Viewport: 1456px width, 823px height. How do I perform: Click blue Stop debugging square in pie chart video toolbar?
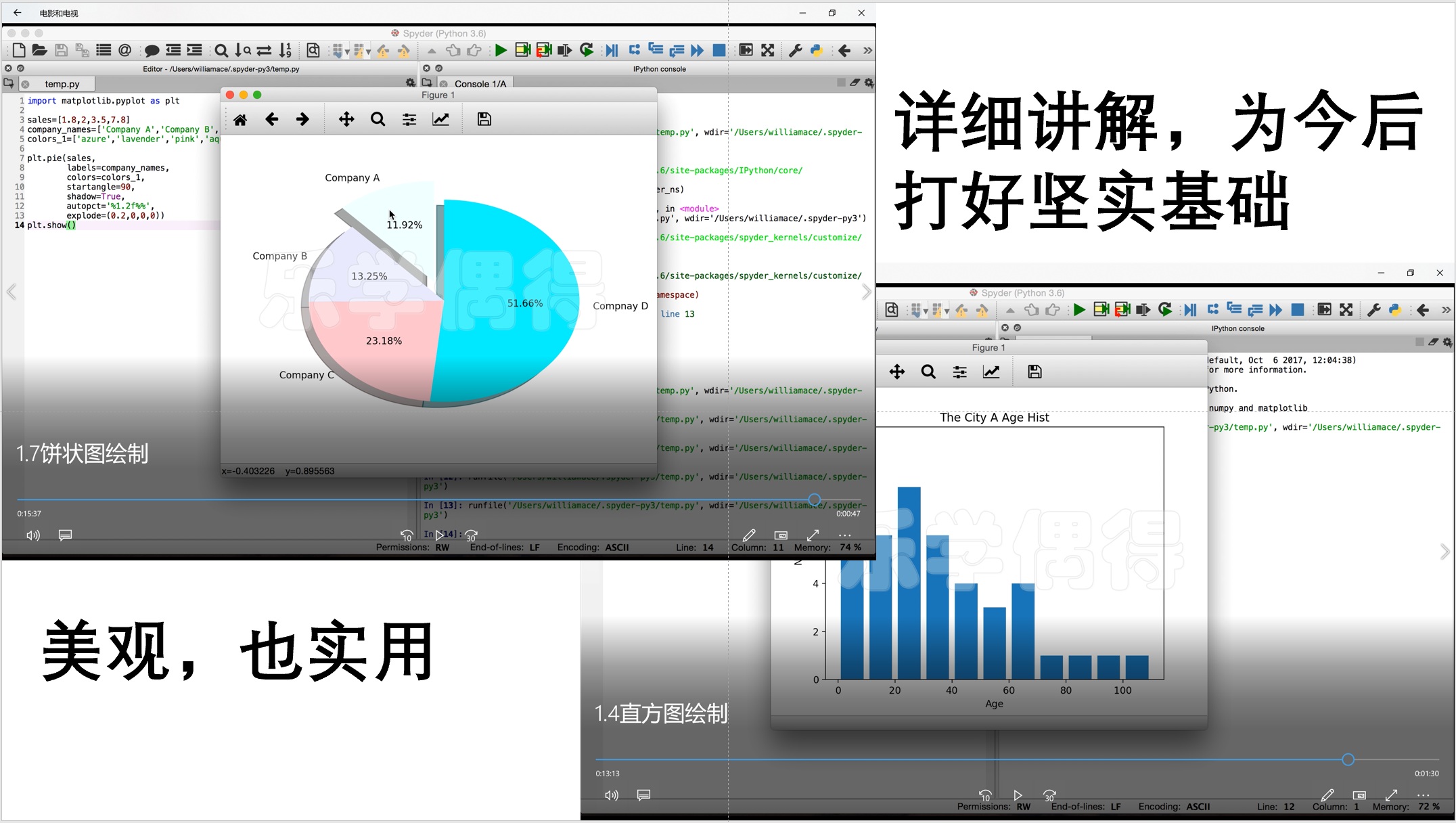[719, 50]
